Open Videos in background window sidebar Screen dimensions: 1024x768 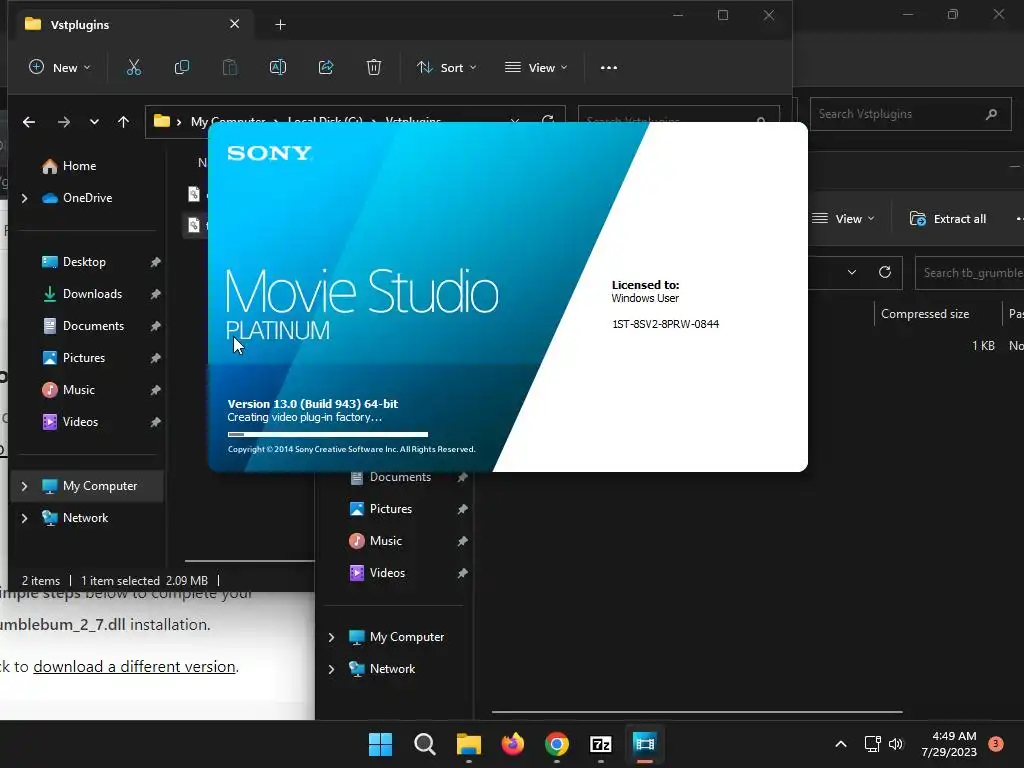tap(377, 573)
